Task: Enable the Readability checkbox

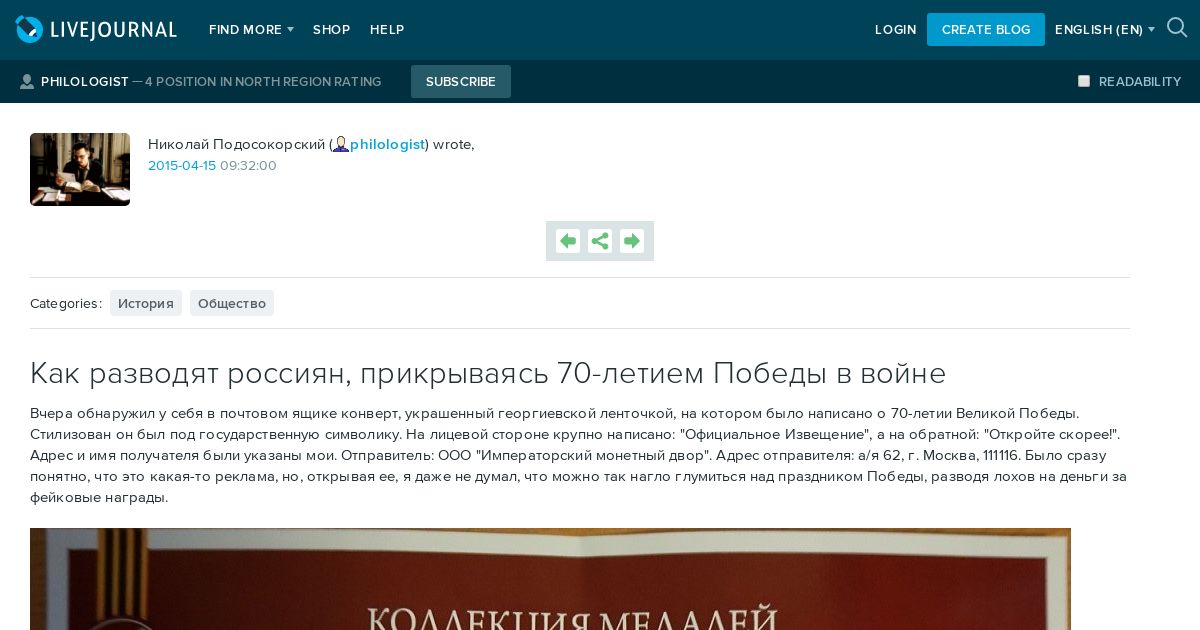Action: pos(1084,81)
